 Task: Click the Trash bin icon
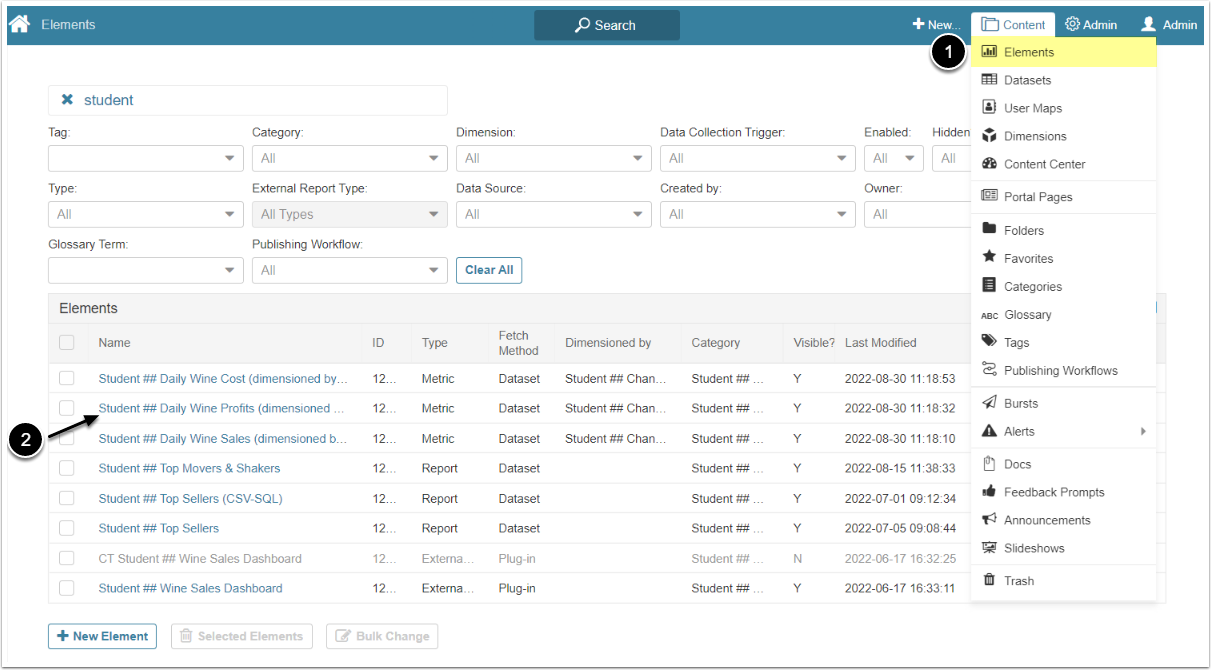[989, 580]
